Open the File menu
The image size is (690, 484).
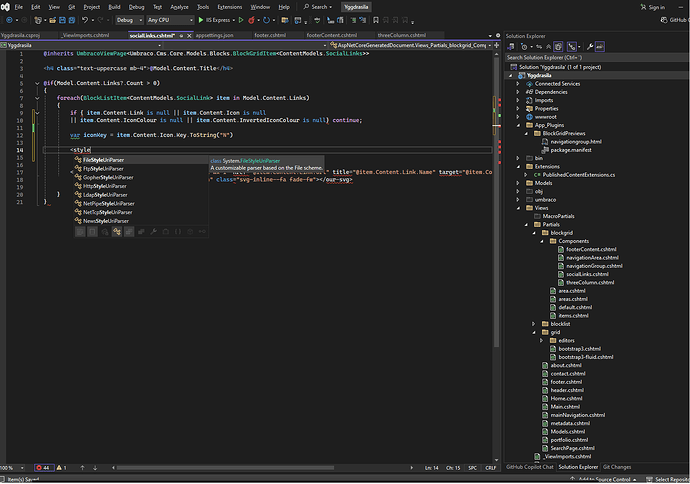pyautogui.click(x=18, y=7)
